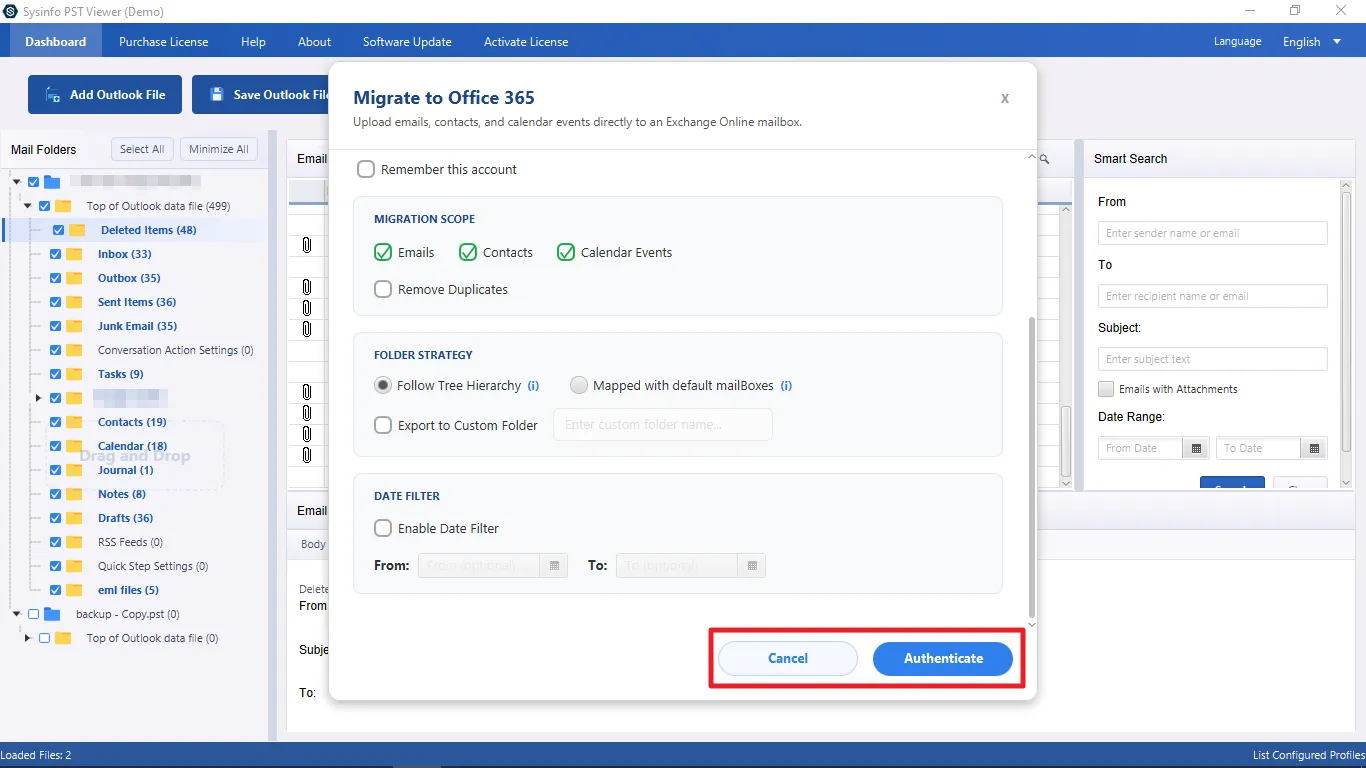Expand the unnamed folder below Tasks (9)
This screenshot has width=1366, height=768.
click(39, 398)
